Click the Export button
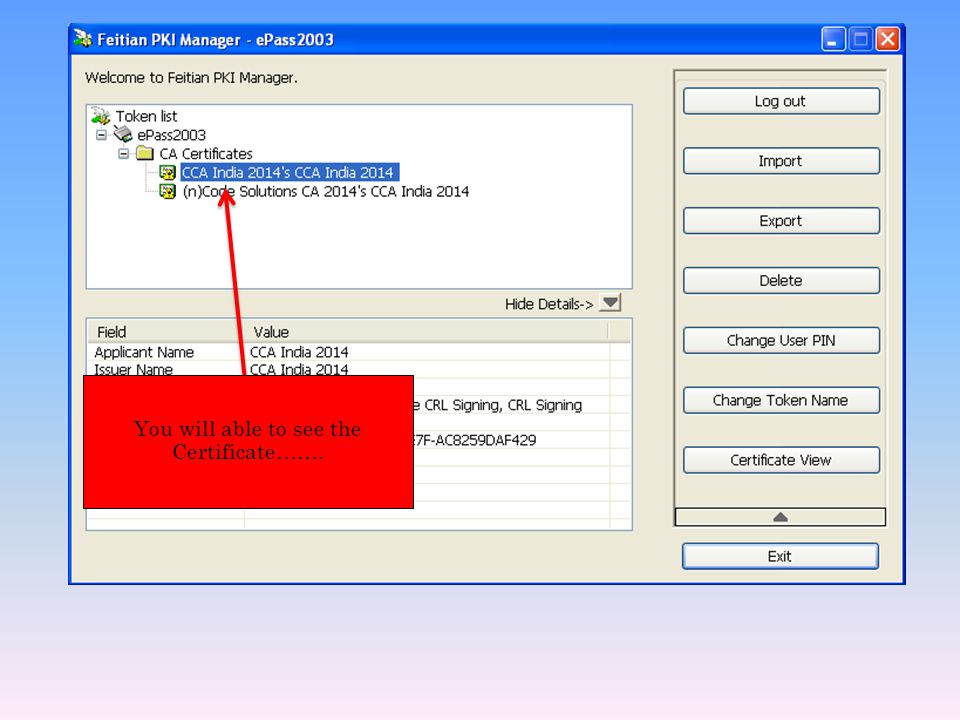 point(781,221)
